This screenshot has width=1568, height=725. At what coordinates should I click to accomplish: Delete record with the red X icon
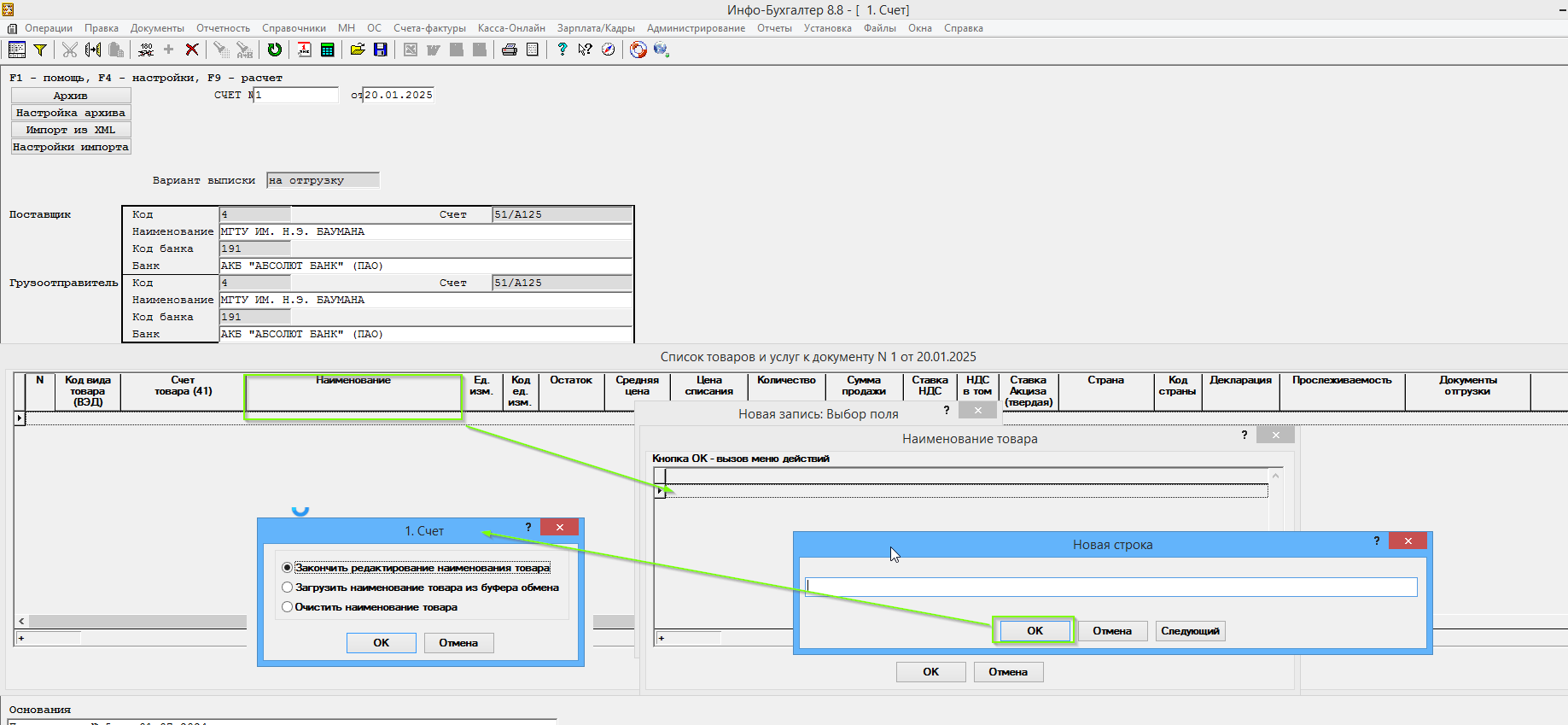tap(192, 50)
